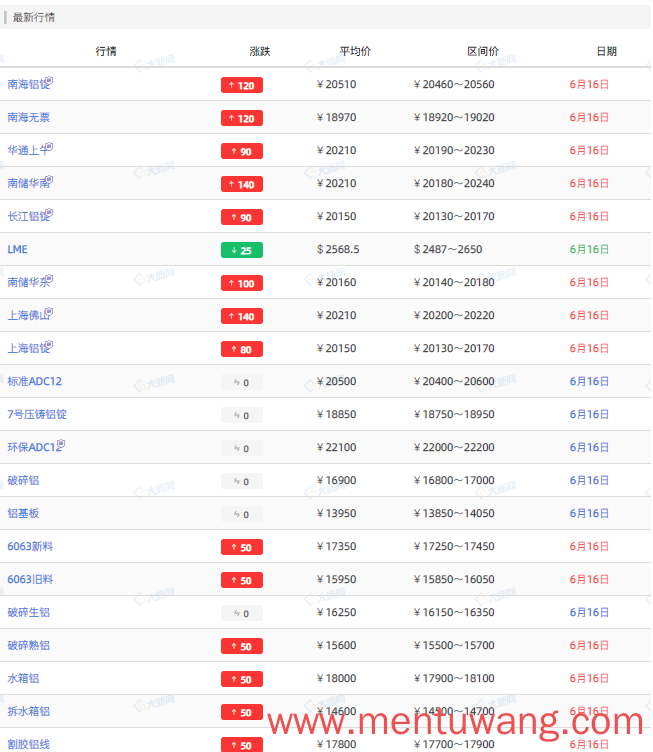The image size is (653, 752).
Task: Click the red up-140 badge for 南储华南
Action: click(x=242, y=185)
